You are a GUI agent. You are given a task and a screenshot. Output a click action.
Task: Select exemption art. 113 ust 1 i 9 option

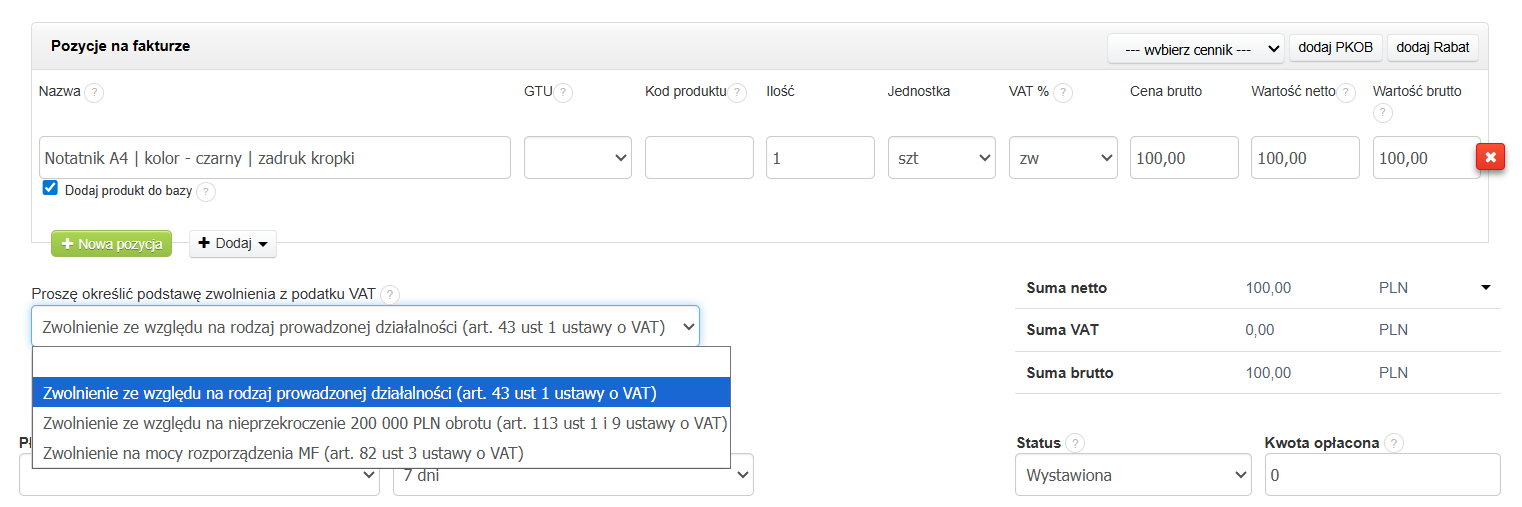pyautogui.click(x=382, y=423)
